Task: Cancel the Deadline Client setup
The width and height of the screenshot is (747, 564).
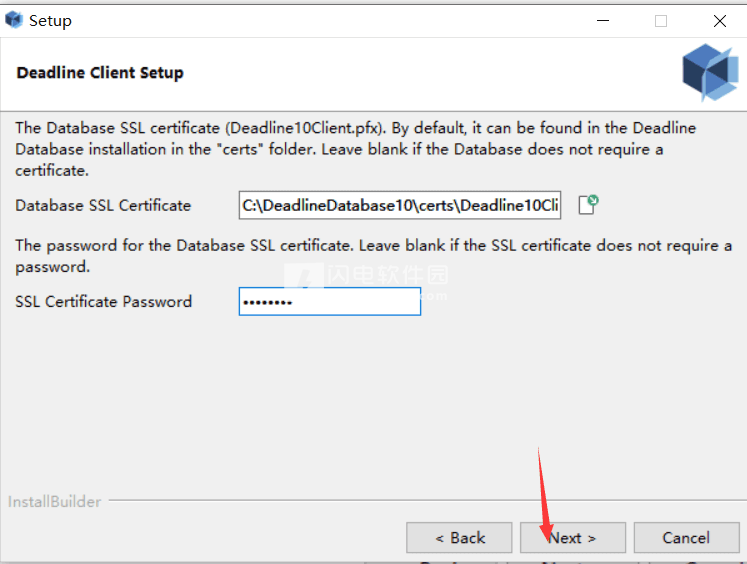Action: click(686, 538)
